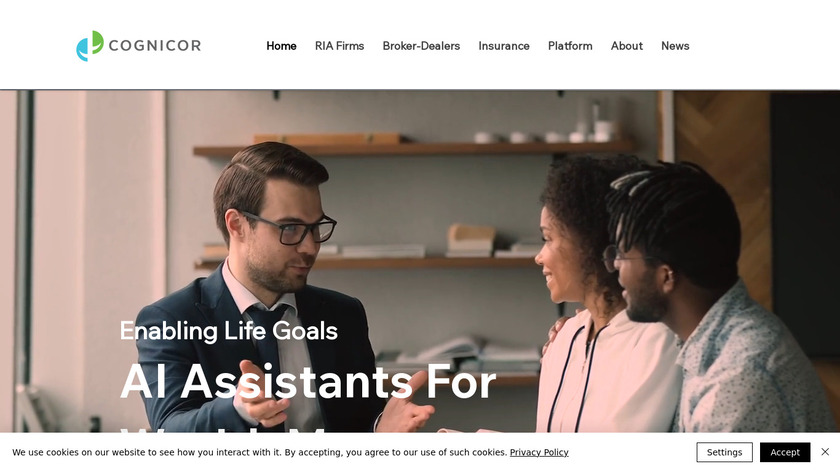View the News section

click(x=675, y=46)
